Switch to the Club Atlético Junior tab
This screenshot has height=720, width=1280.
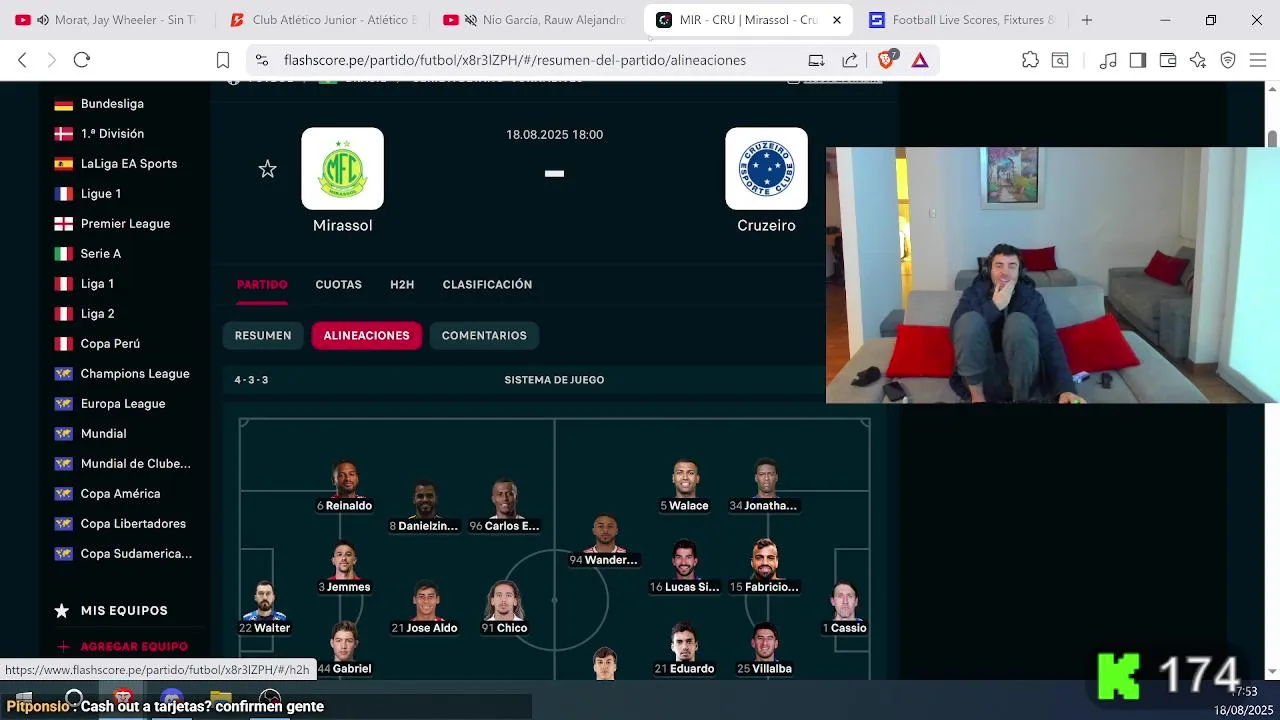(x=323, y=20)
